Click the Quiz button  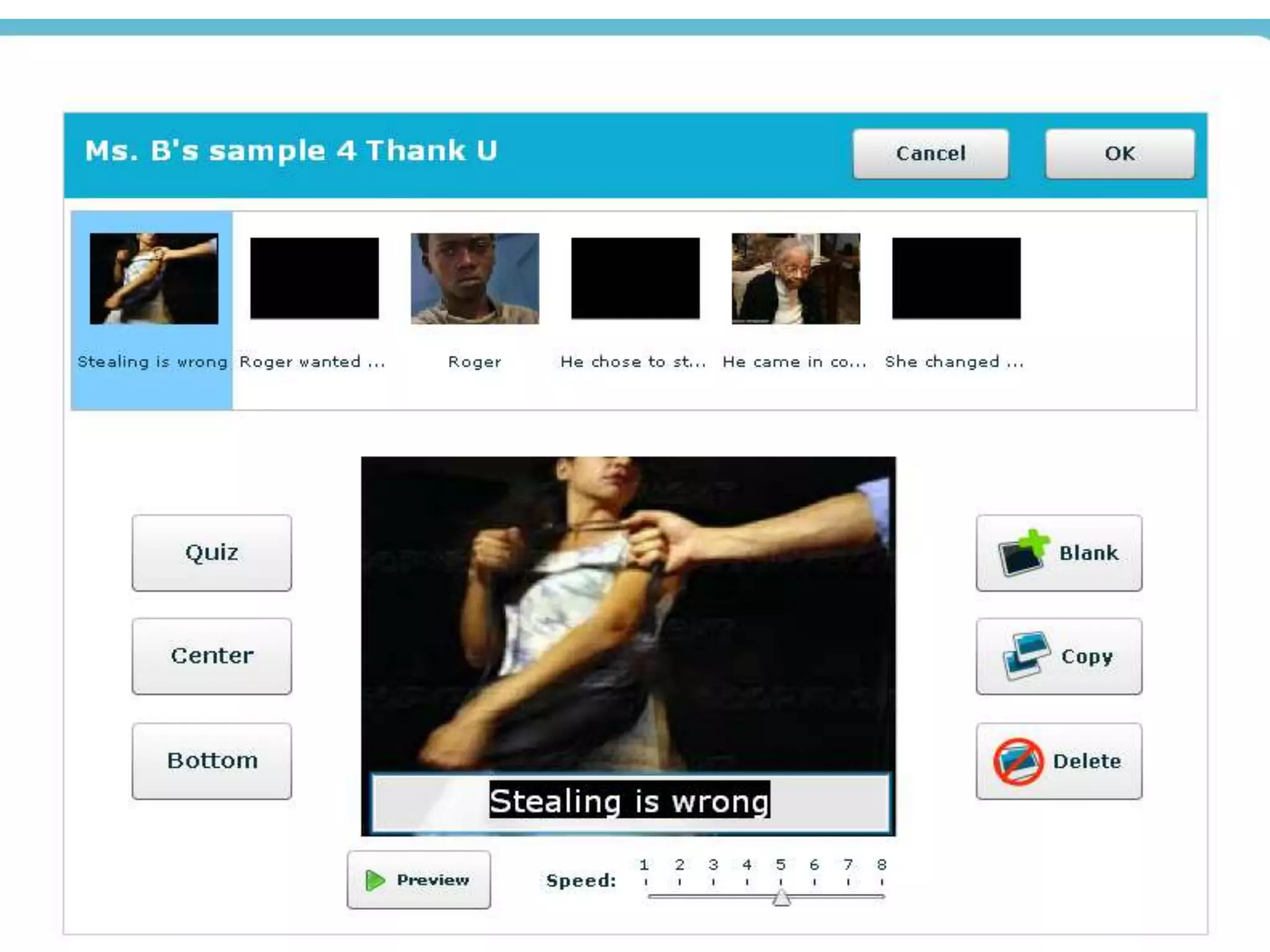point(211,552)
